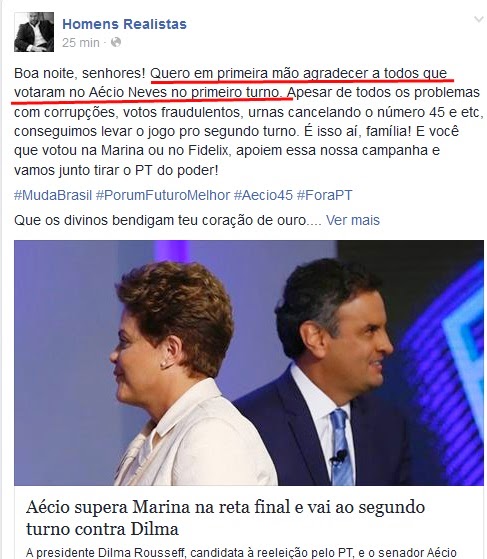Click the red-underlined sentence about Aécio Neves
The image size is (487, 559).
(x=230, y=83)
